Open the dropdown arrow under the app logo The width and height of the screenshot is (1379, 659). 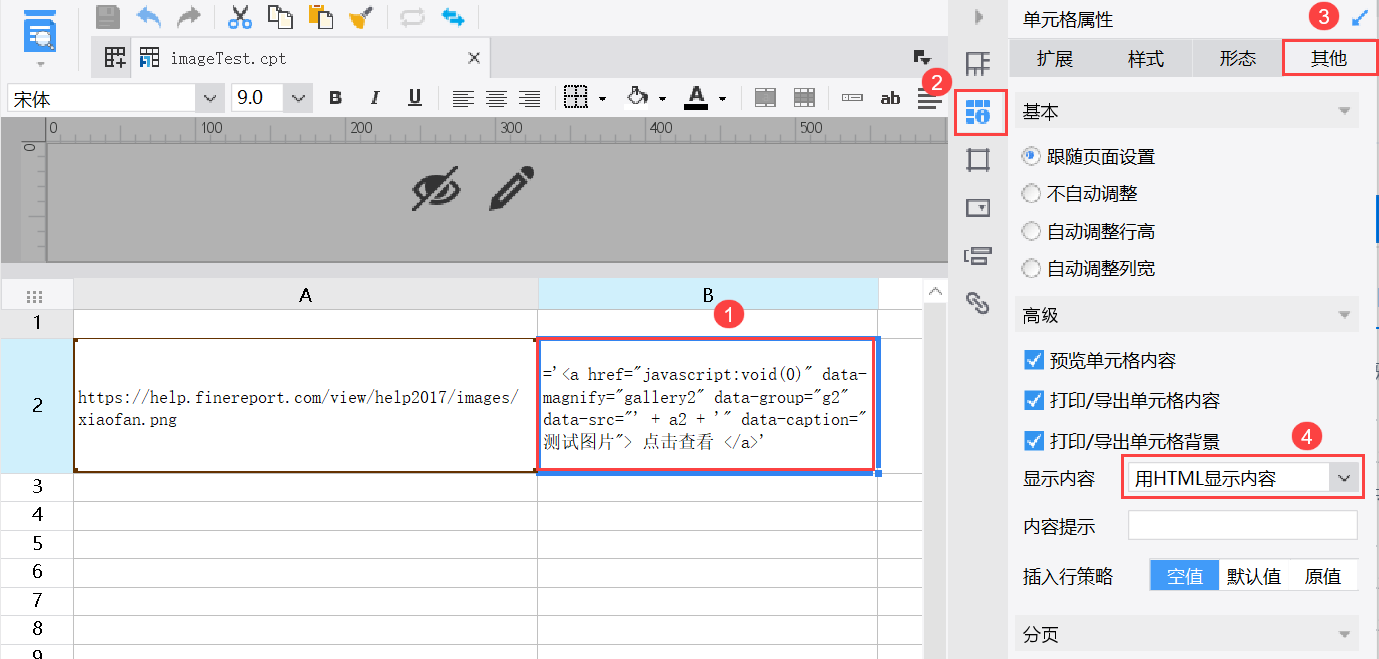(x=41, y=64)
